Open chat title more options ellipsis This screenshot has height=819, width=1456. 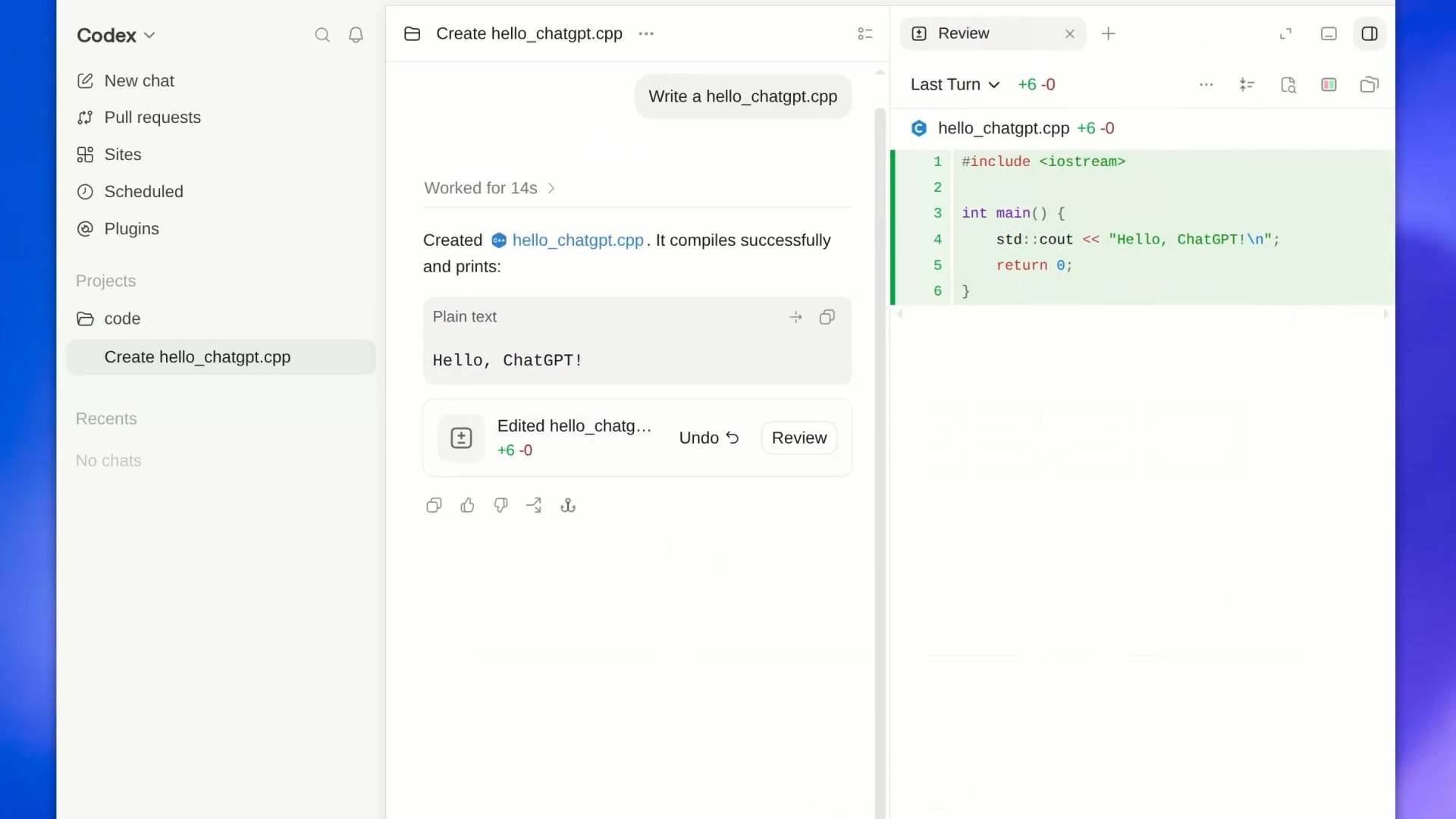click(x=646, y=34)
